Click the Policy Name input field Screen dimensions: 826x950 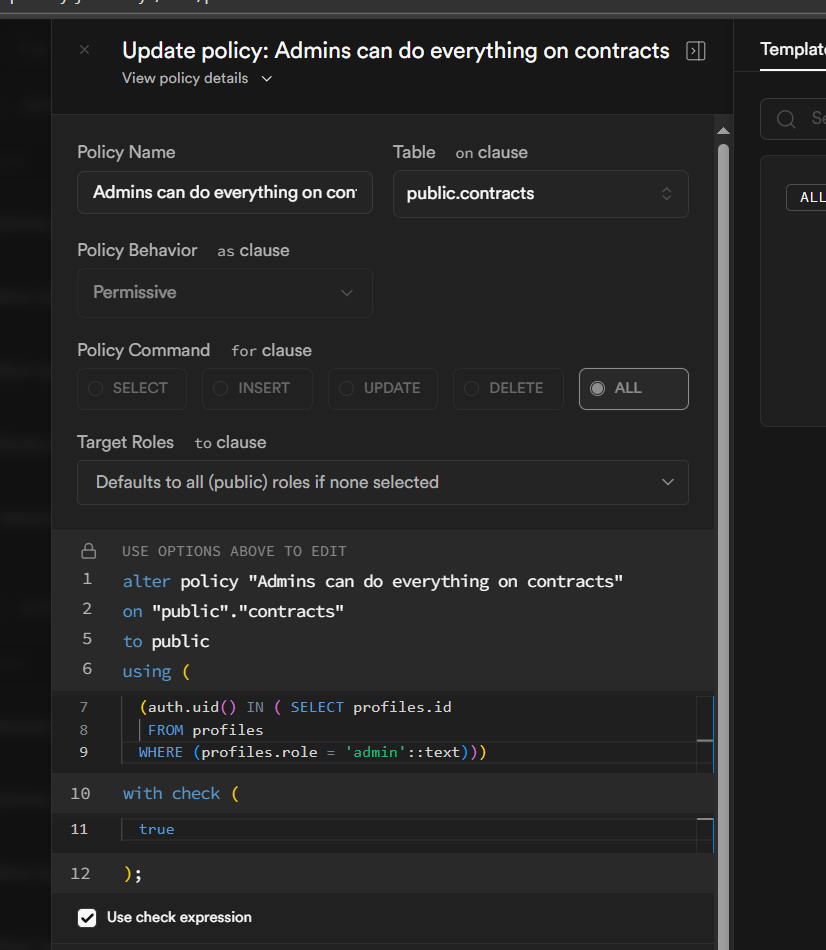click(225, 192)
